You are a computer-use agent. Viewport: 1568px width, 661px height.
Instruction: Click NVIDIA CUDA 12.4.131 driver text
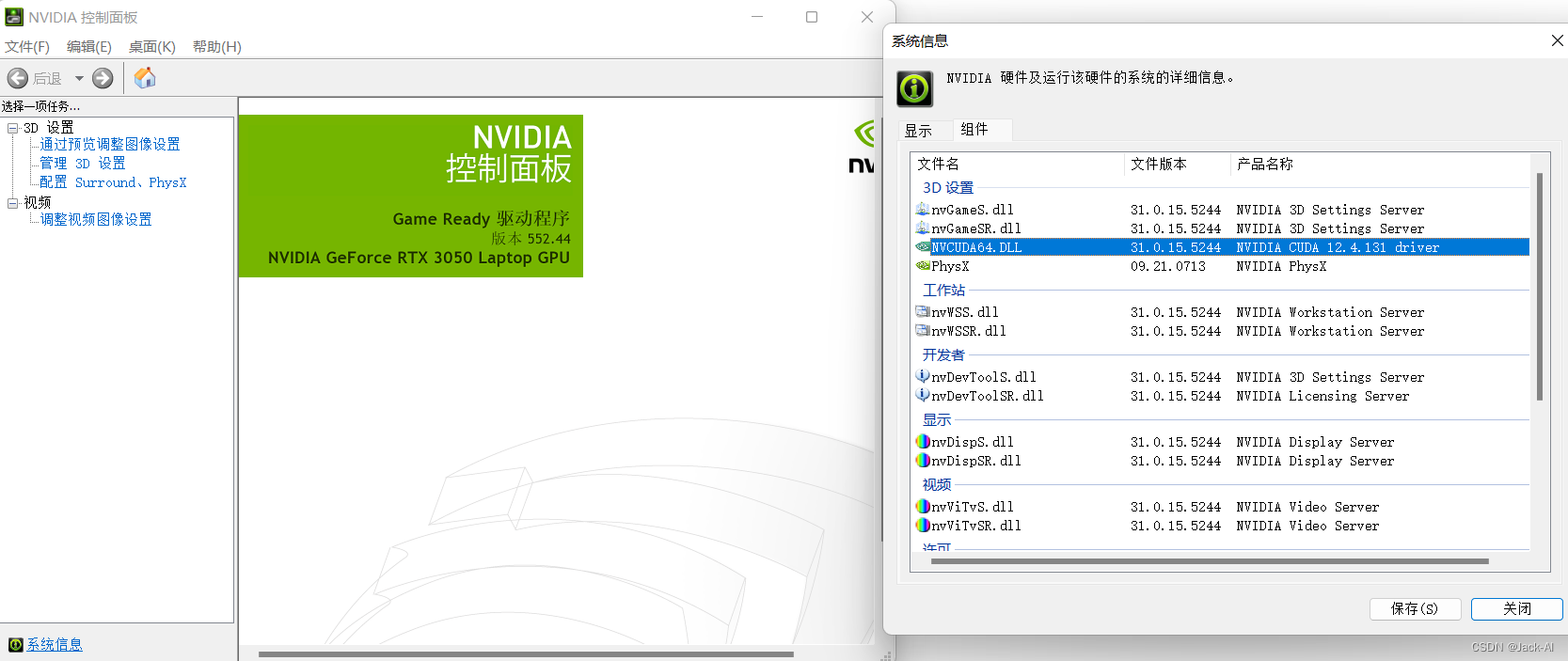point(1338,247)
